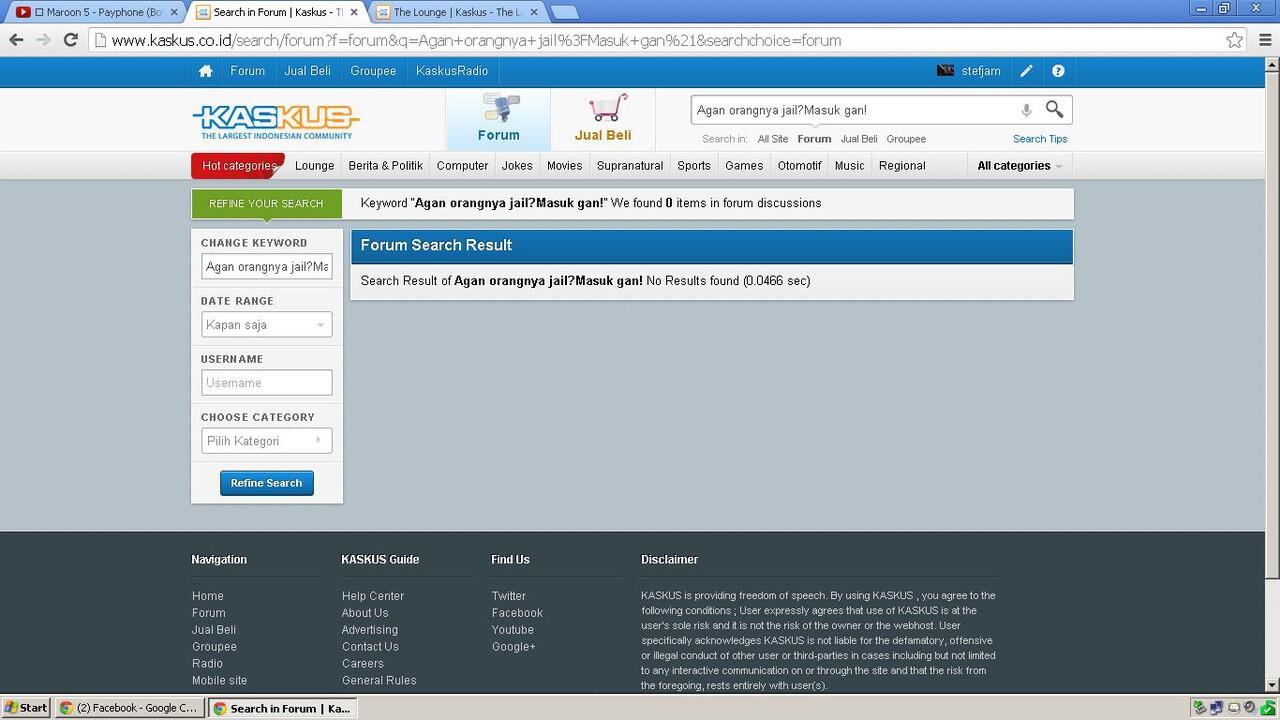Screen dimensions: 1280x720
Task: Click the magnifying glass search icon
Action: point(1055,109)
